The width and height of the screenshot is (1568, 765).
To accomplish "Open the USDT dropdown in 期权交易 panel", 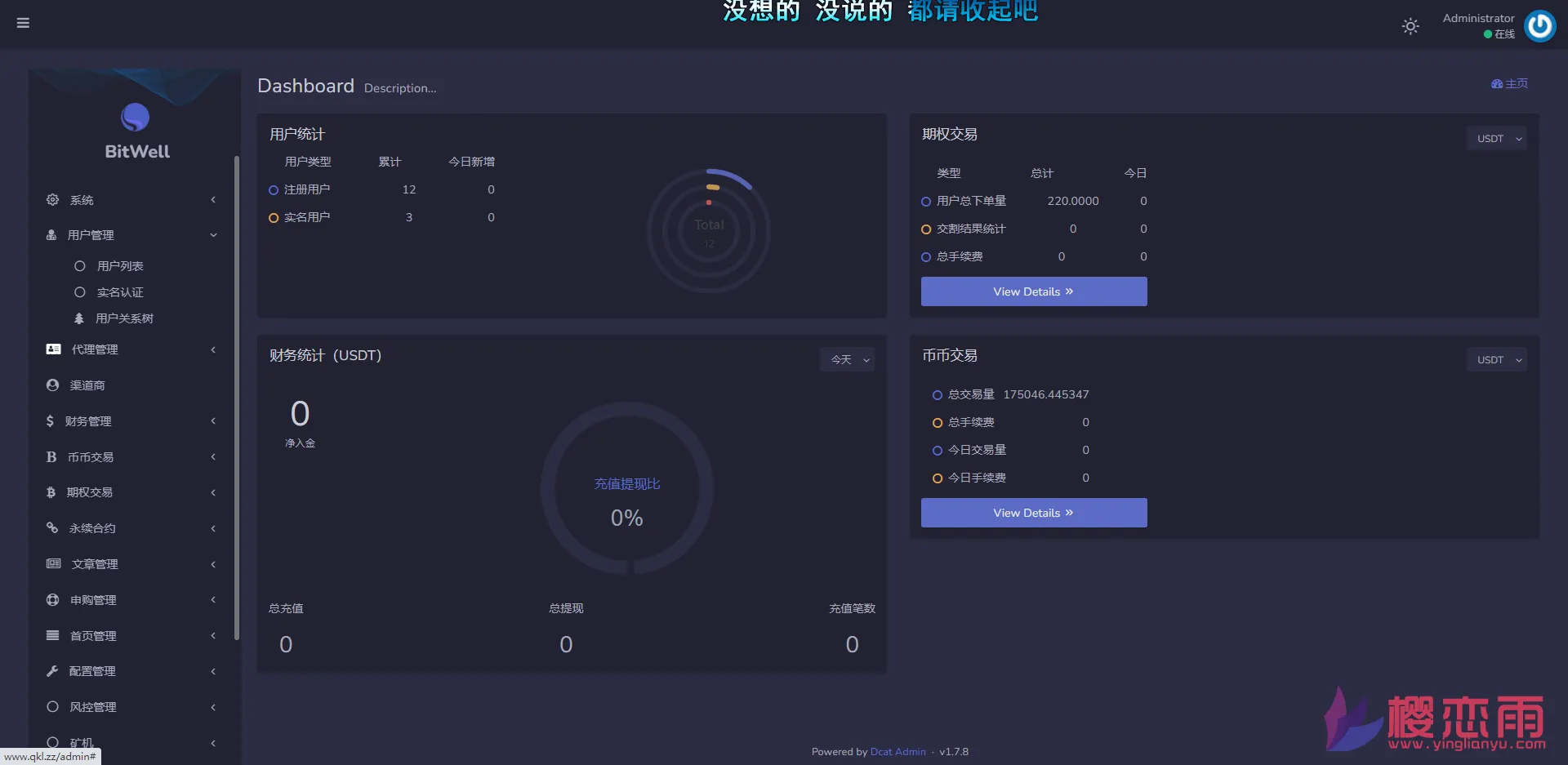I will pyautogui.click(x=1496, y=138).
